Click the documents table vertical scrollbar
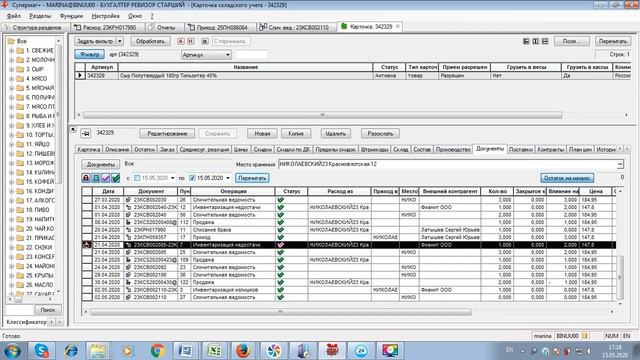640x360 pixels. [620, 278]
